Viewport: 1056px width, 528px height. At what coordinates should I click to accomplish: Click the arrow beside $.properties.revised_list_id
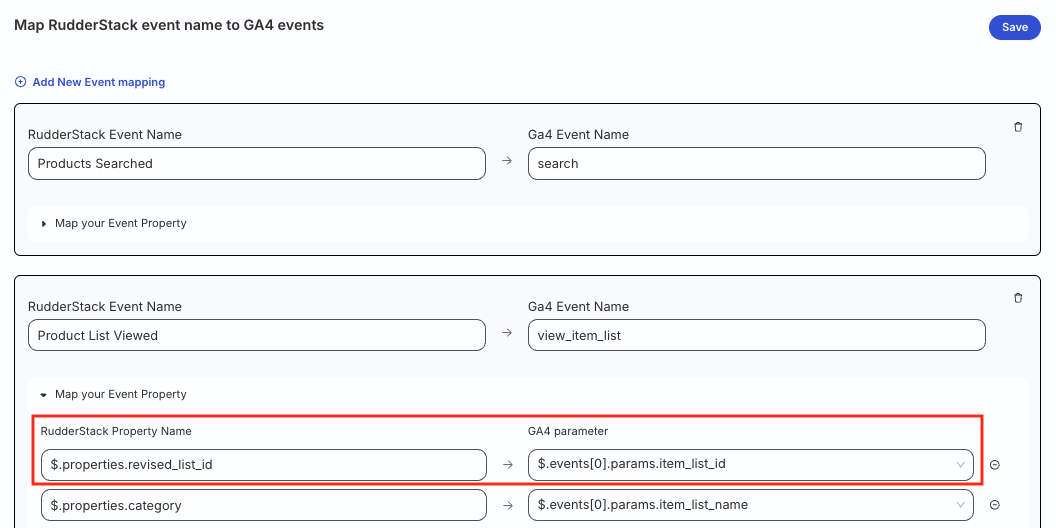tap(507, 463)
